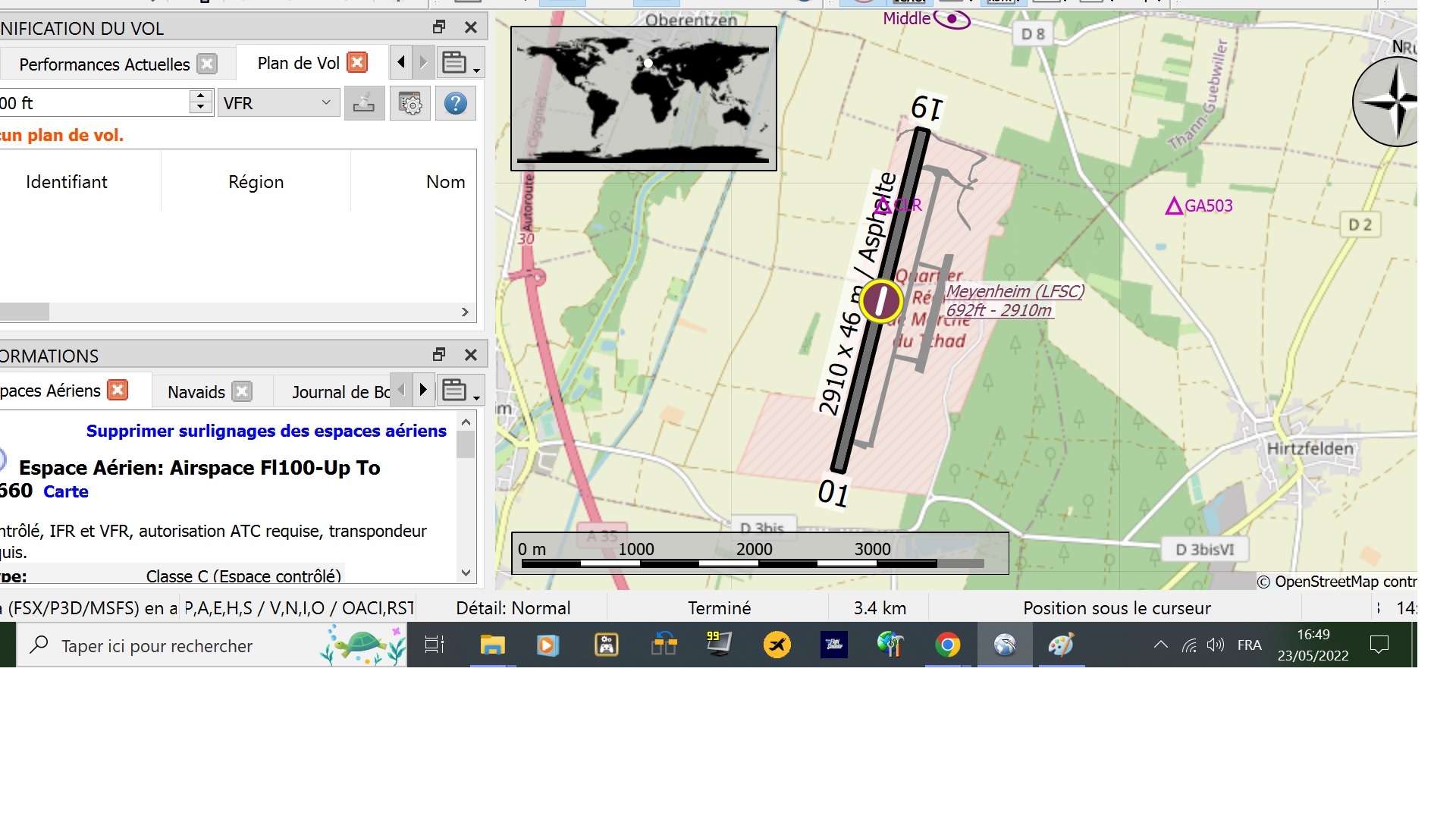The width and height of the screenshot is (1456, 819).
Task: Click the Carte link for the airspace
Action: (x=66, y=491)
